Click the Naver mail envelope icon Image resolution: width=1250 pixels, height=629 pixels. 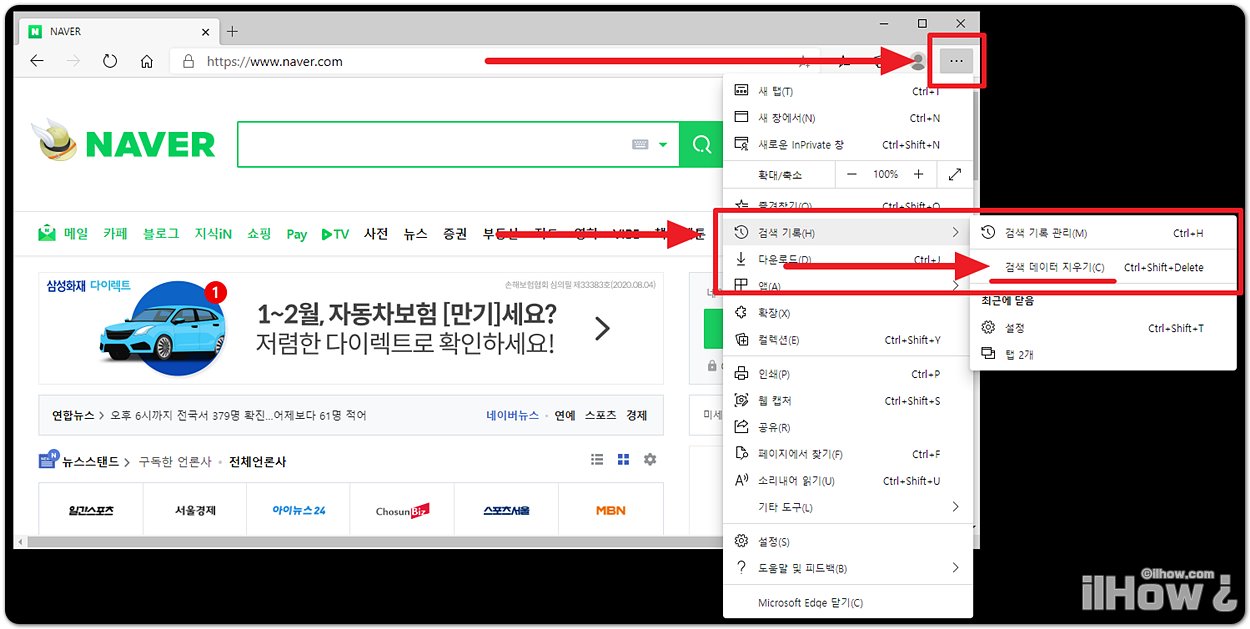point(47,233)
